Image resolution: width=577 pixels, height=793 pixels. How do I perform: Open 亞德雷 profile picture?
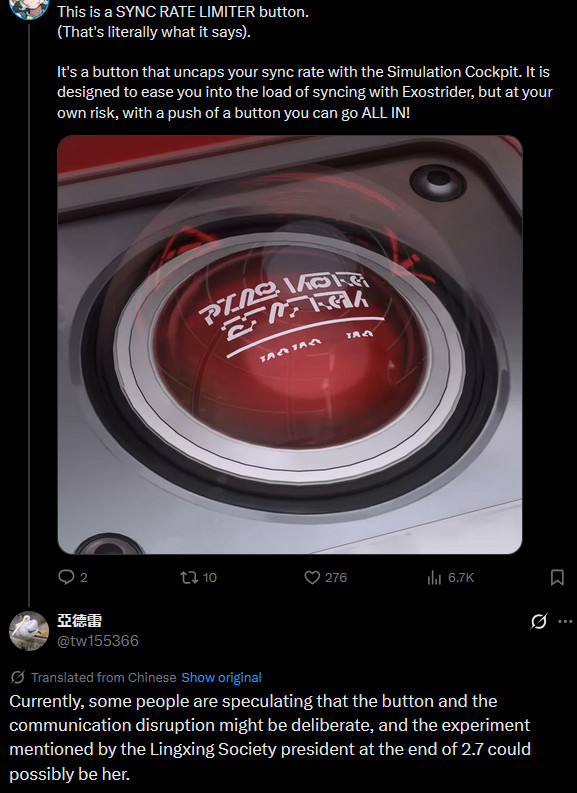(29, 631)
